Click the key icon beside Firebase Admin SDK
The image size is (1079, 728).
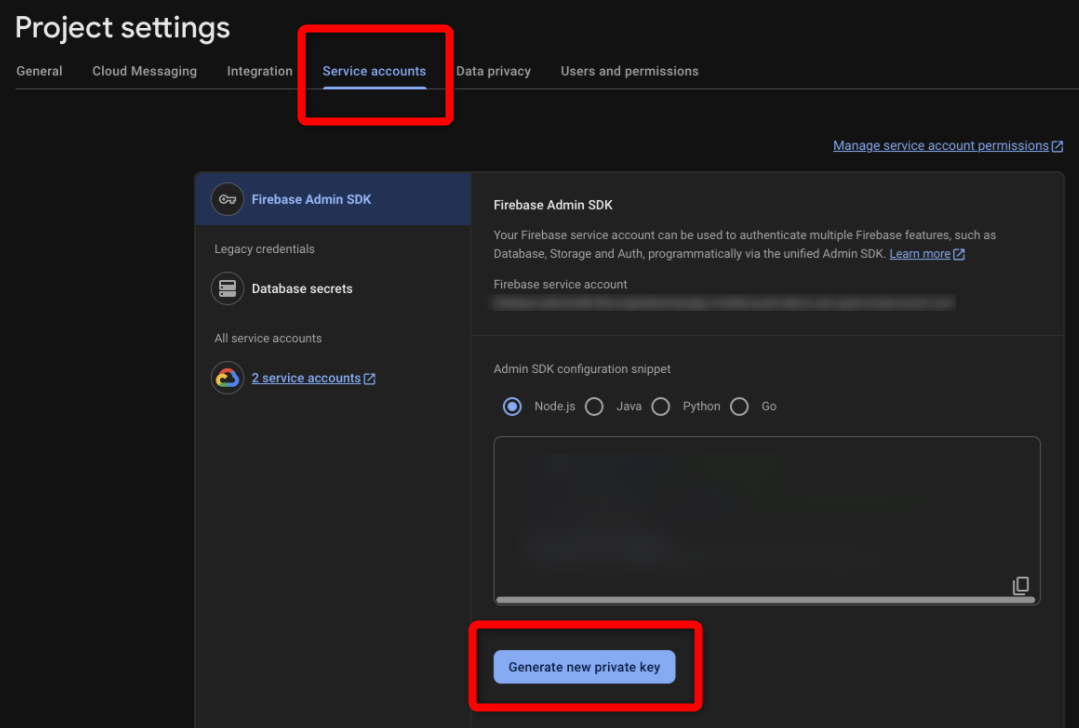(227, 200)
